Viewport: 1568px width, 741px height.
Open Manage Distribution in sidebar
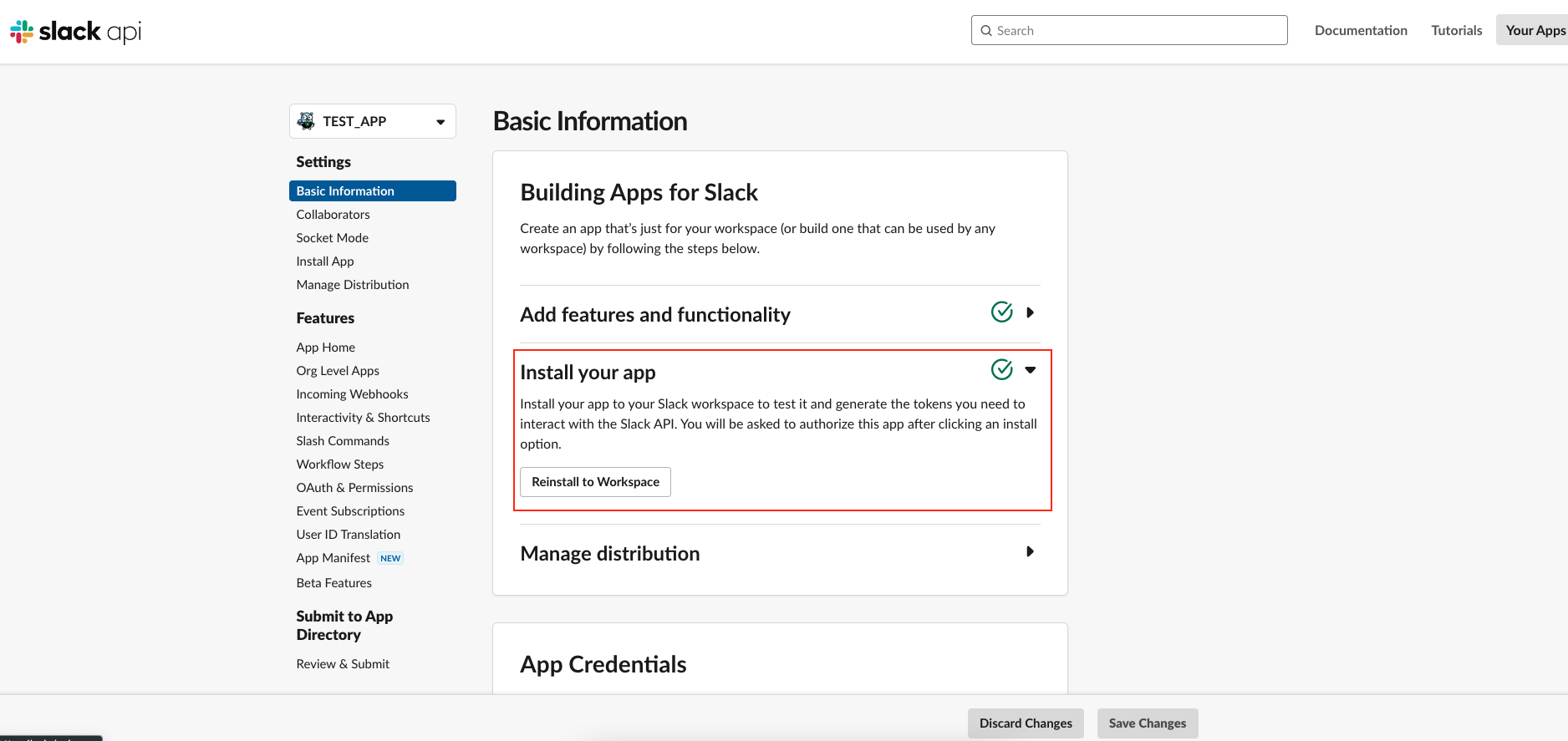(x=353, y=285)
